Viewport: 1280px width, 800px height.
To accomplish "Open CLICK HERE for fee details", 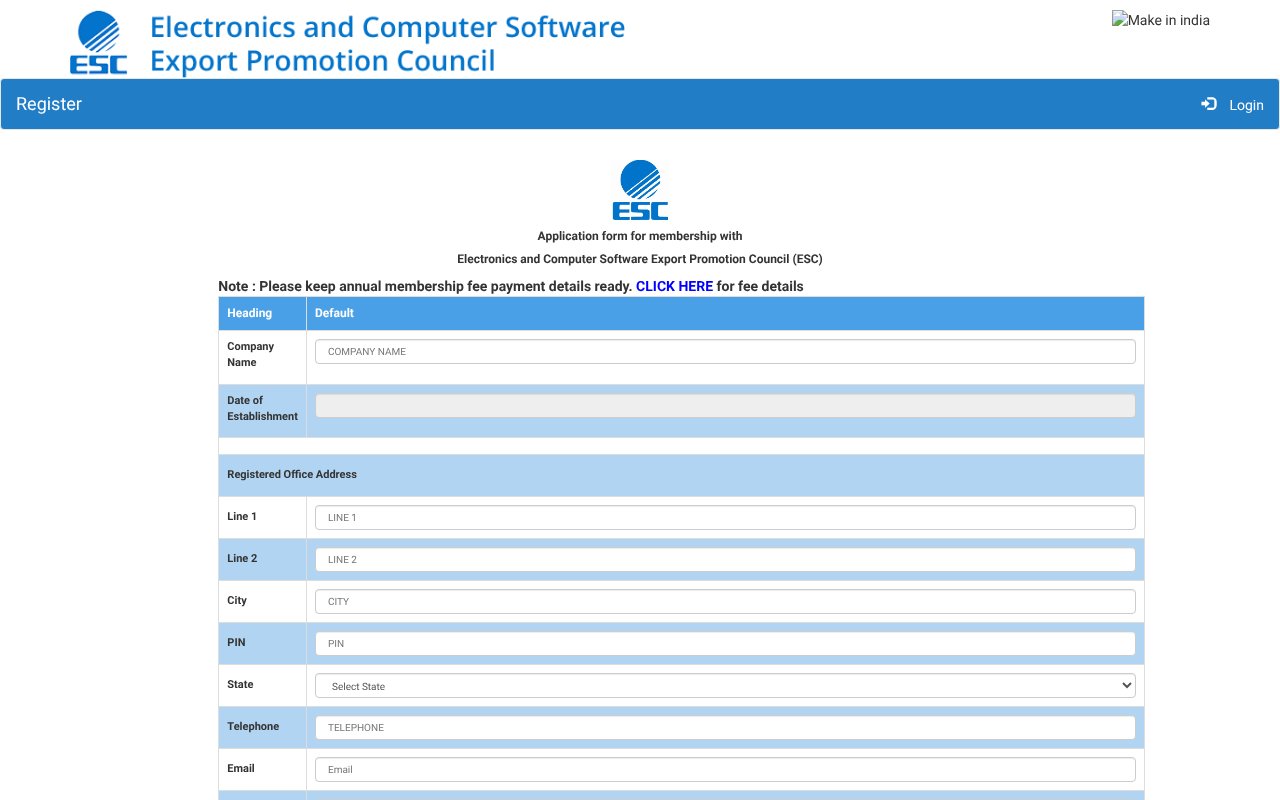I will pyautogui.click(x=674, y=286).
